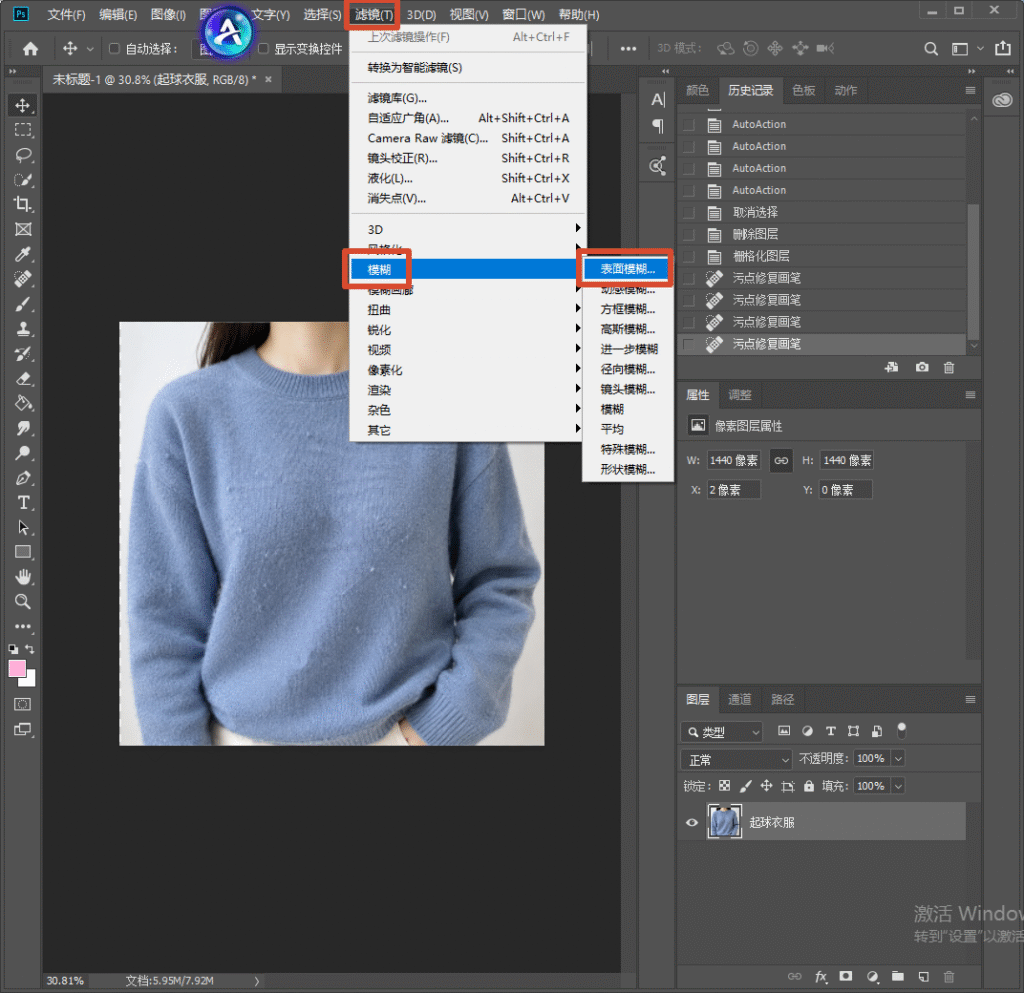The image size is (1024, 993).
Task: Click the W width field showing 1440 像素
Action: 733,460
